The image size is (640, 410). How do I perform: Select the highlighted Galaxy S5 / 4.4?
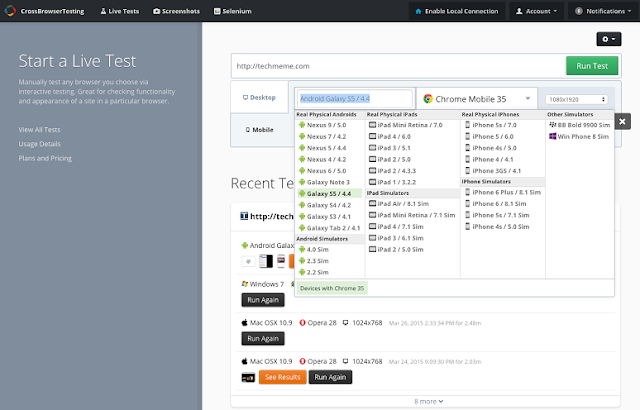tap(329, 193)
